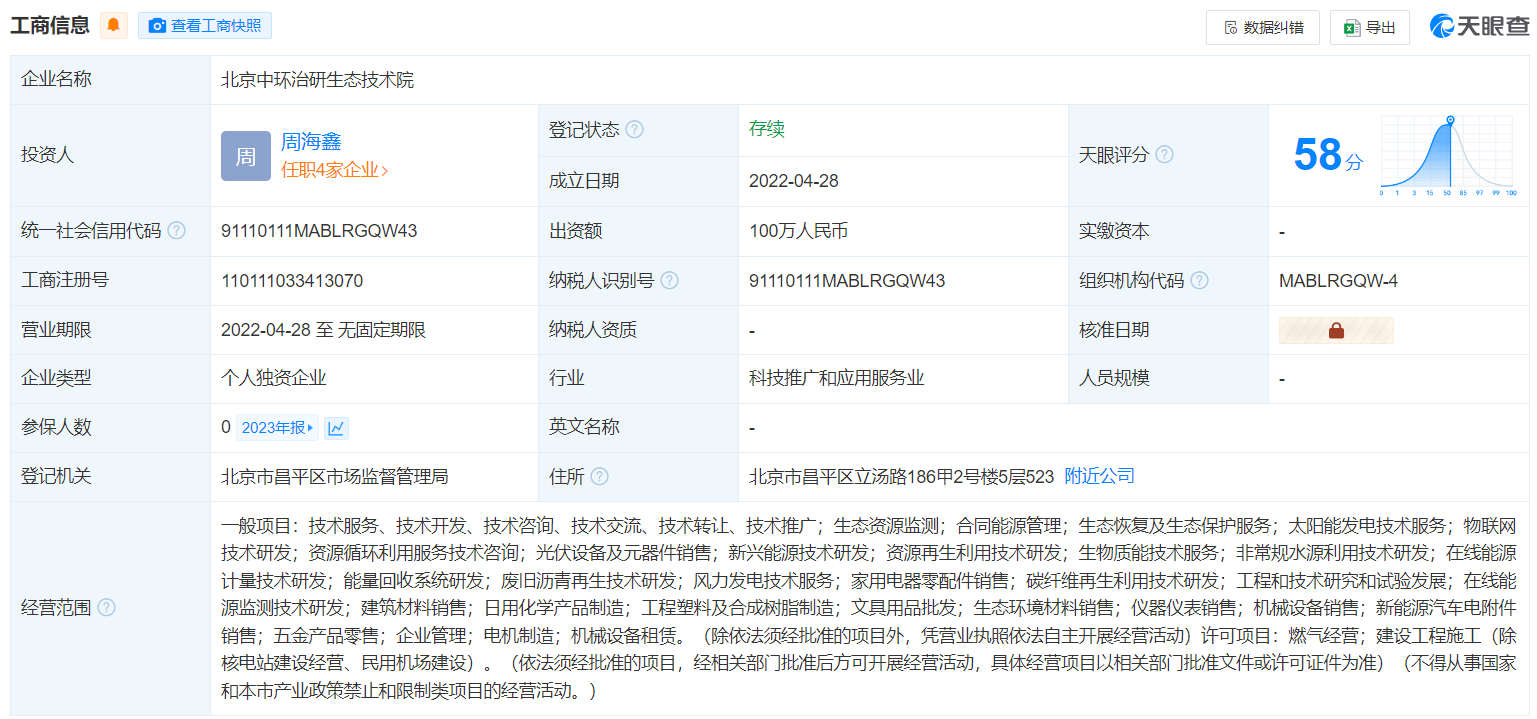Viewport: 1537px width, 719px height.
Task: Select taxpayer ID next to 纳税人识别号
Action: [x=847, y=281]
